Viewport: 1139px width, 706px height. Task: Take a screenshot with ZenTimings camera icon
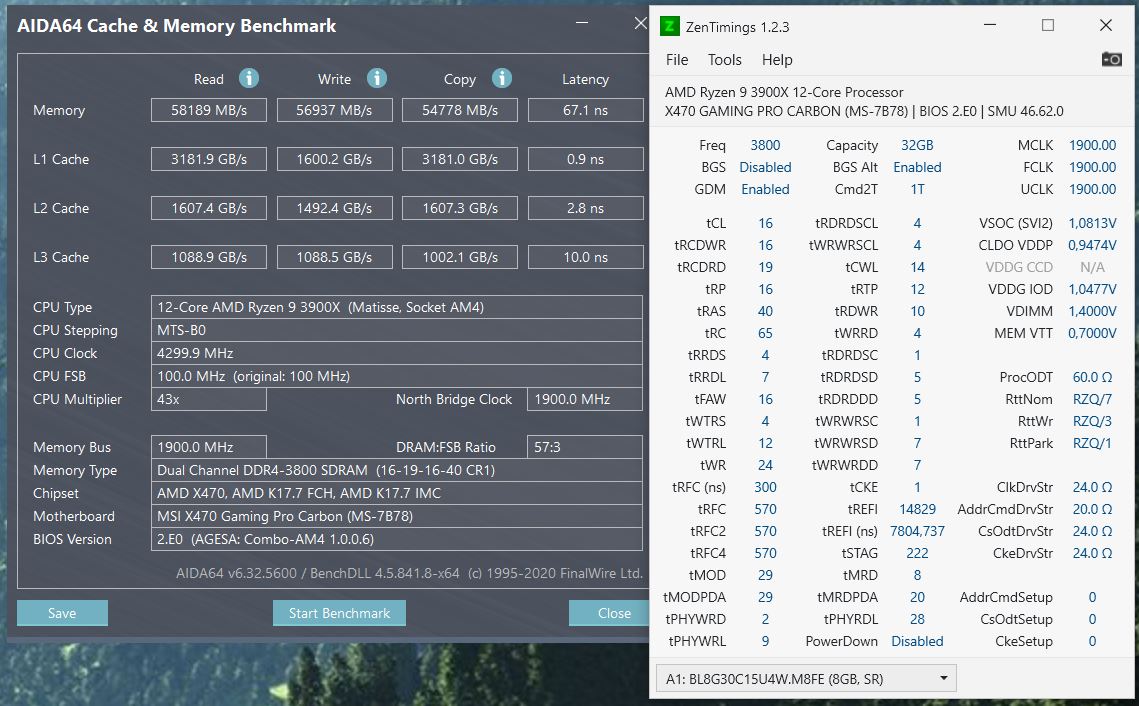click(1111, 59)
